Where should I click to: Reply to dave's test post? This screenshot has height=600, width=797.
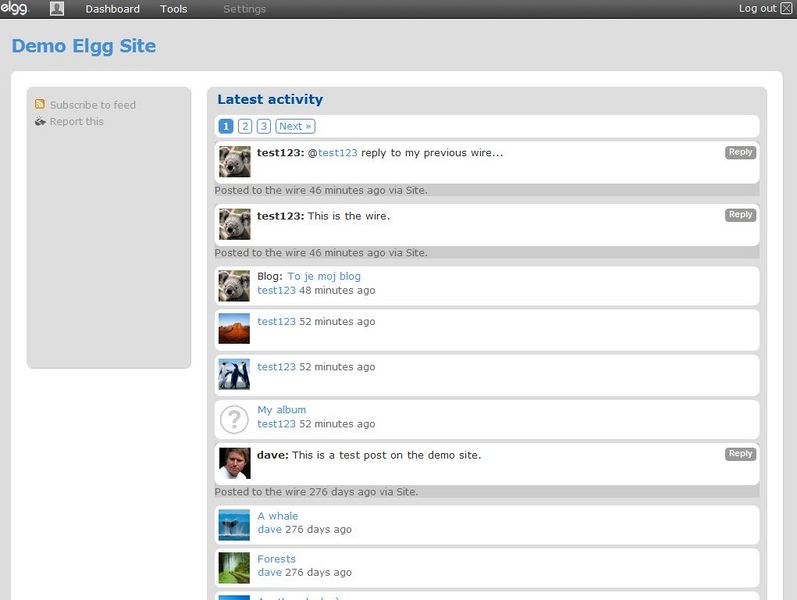(x=741, y=454)
